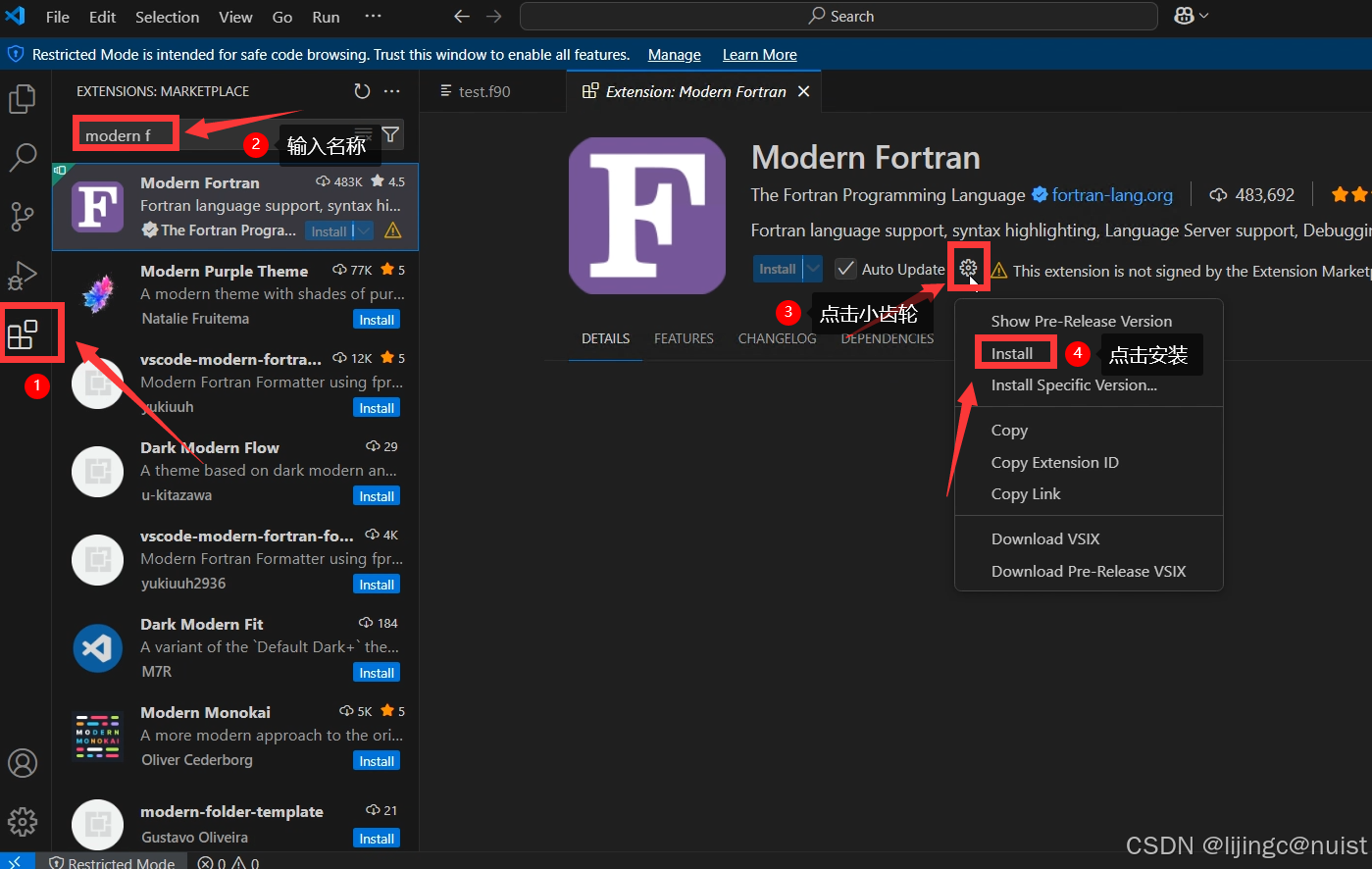Image resolution: width=1372 pixels, height=869 pixels.
Task: Open Extensions view more actions ellipsis
Action: pyautogui.click(x=392, y=91)
